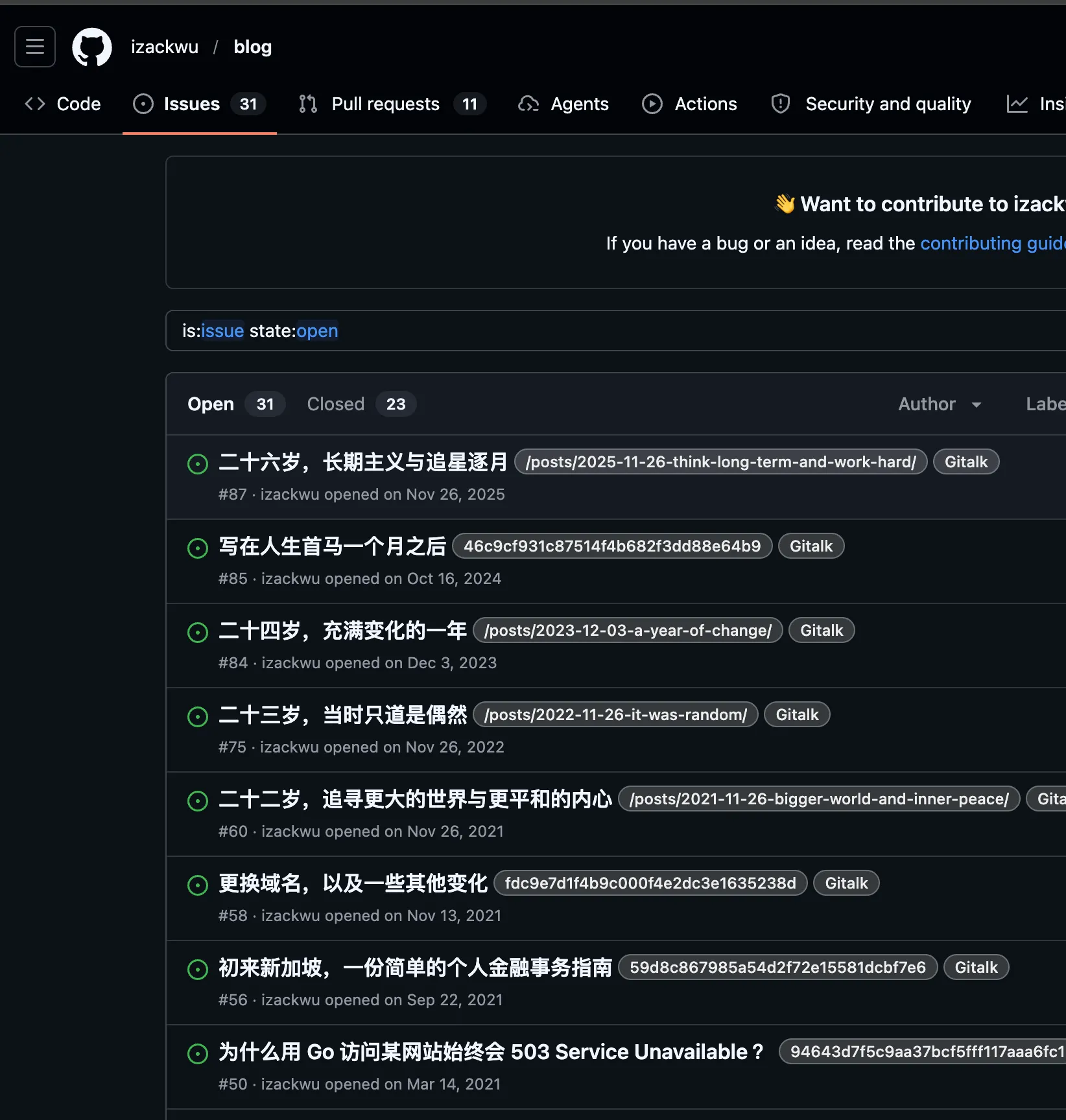Open issue 初来新加坡，一份简单的个人金融事务指南

[x=416, y=967]
